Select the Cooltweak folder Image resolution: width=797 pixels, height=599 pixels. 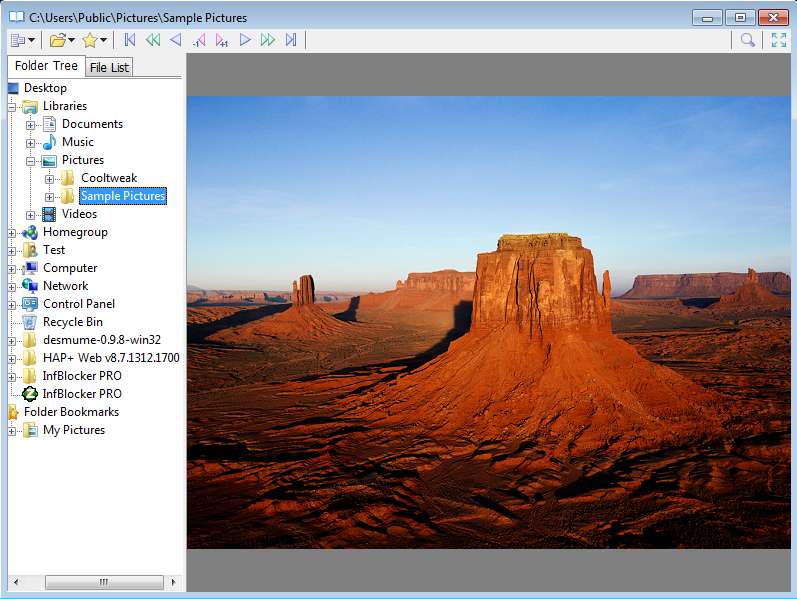108,178
